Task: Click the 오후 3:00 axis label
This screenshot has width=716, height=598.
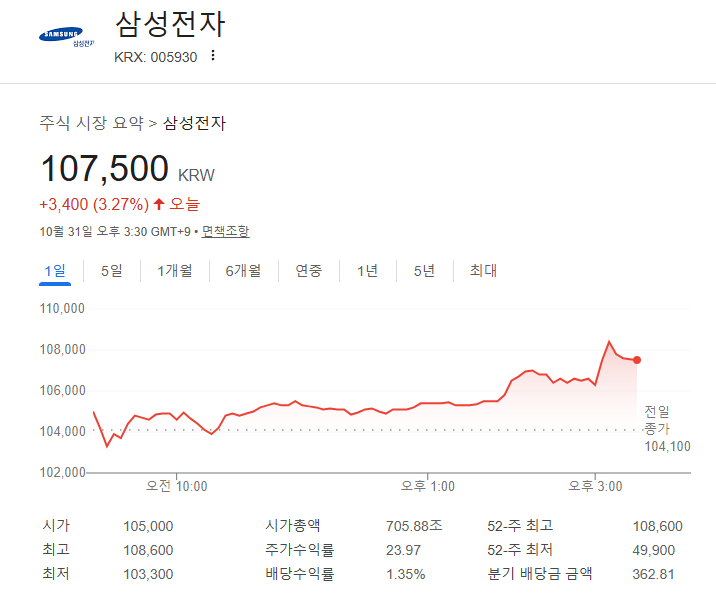Action: coord(595,486)
